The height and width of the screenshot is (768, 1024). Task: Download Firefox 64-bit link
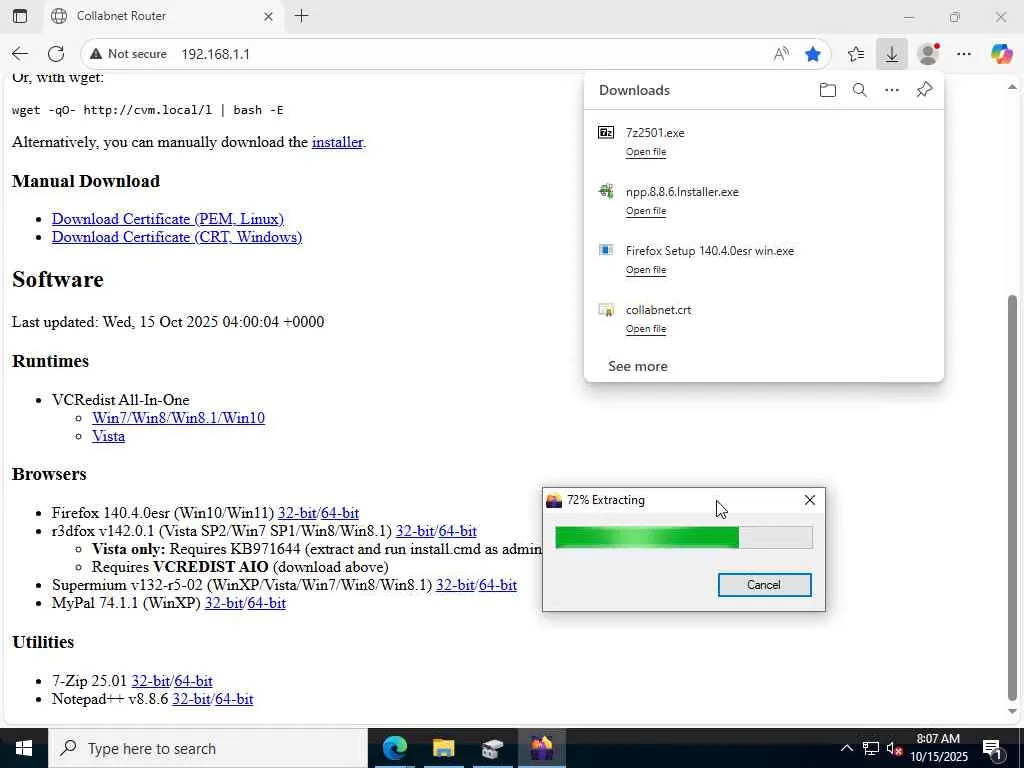click(340, 513)
